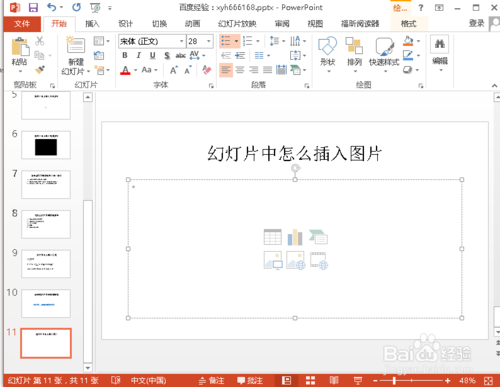500x387 pixels.
Task: Switch to the Animations tab
Action: pos(193,24)
